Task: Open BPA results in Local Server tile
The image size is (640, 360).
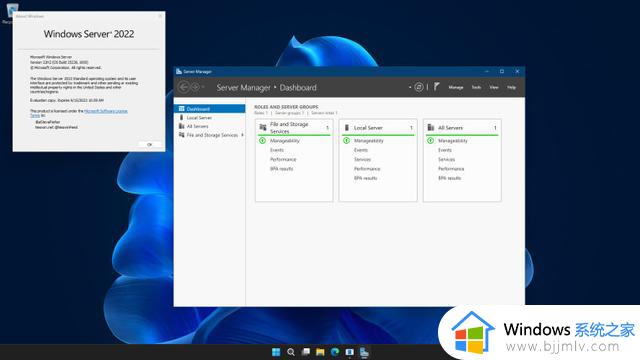Action: coord(365,178)
